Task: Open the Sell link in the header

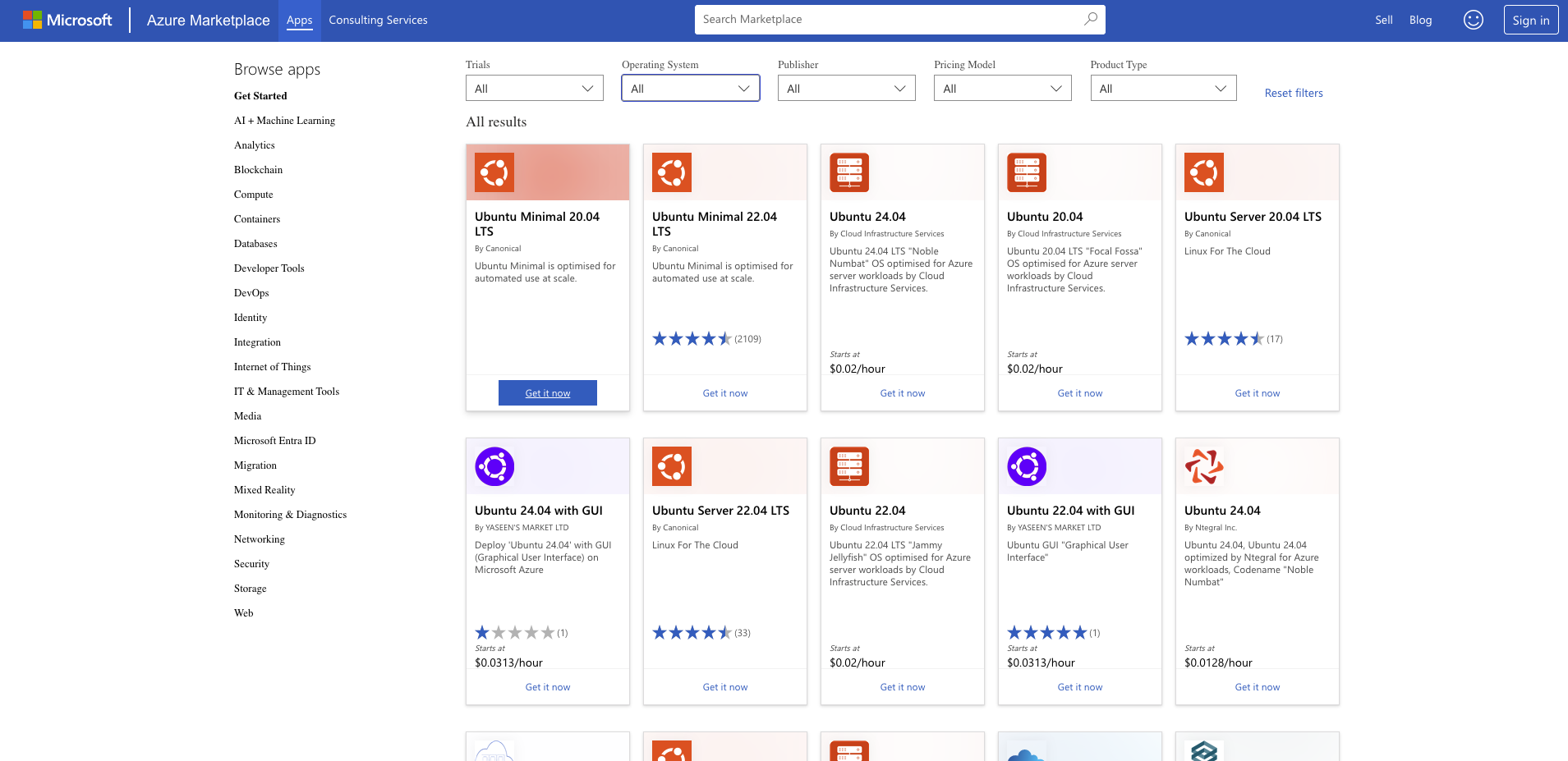Action: coord(1384,20)
